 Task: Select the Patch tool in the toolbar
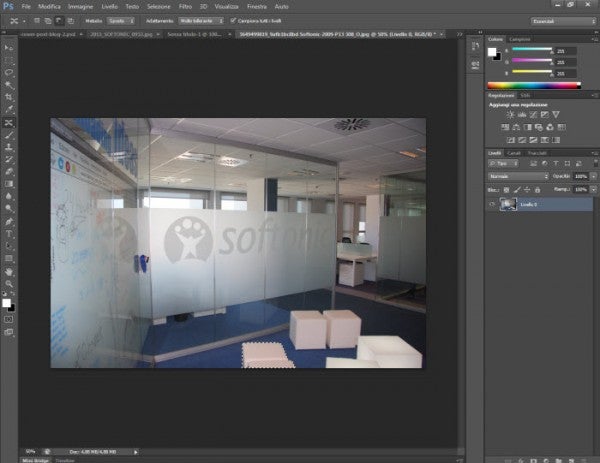pyautogui.click(x=9, y=122)
